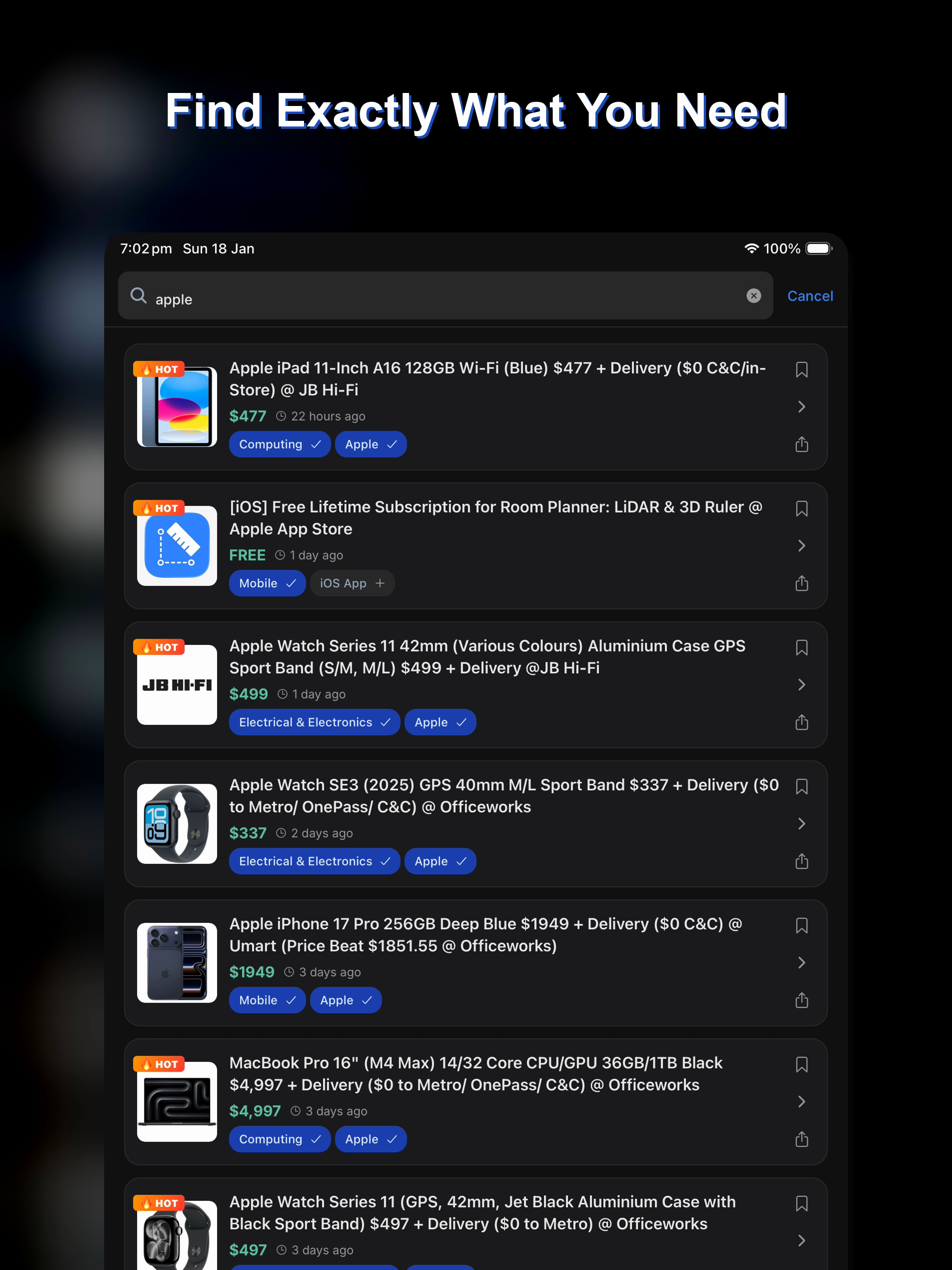This screenshot has height=1270, width=952.
Task: Open the MacBook Pro deal via its chevron
Action: point(801,1101)
